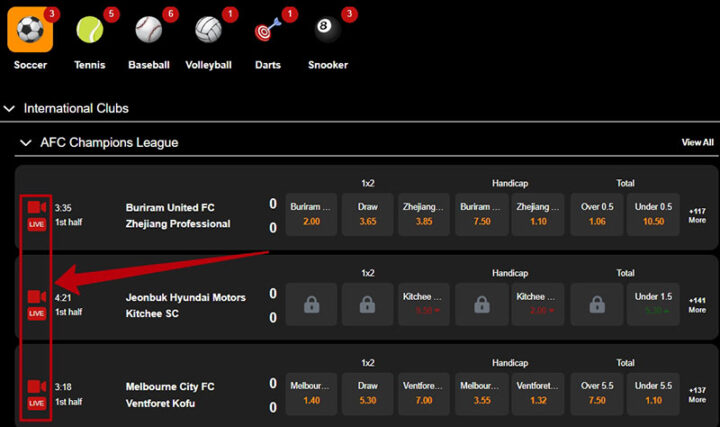Watch Jeonbuk Hyundai Motors live video

(x=37, y=297)
